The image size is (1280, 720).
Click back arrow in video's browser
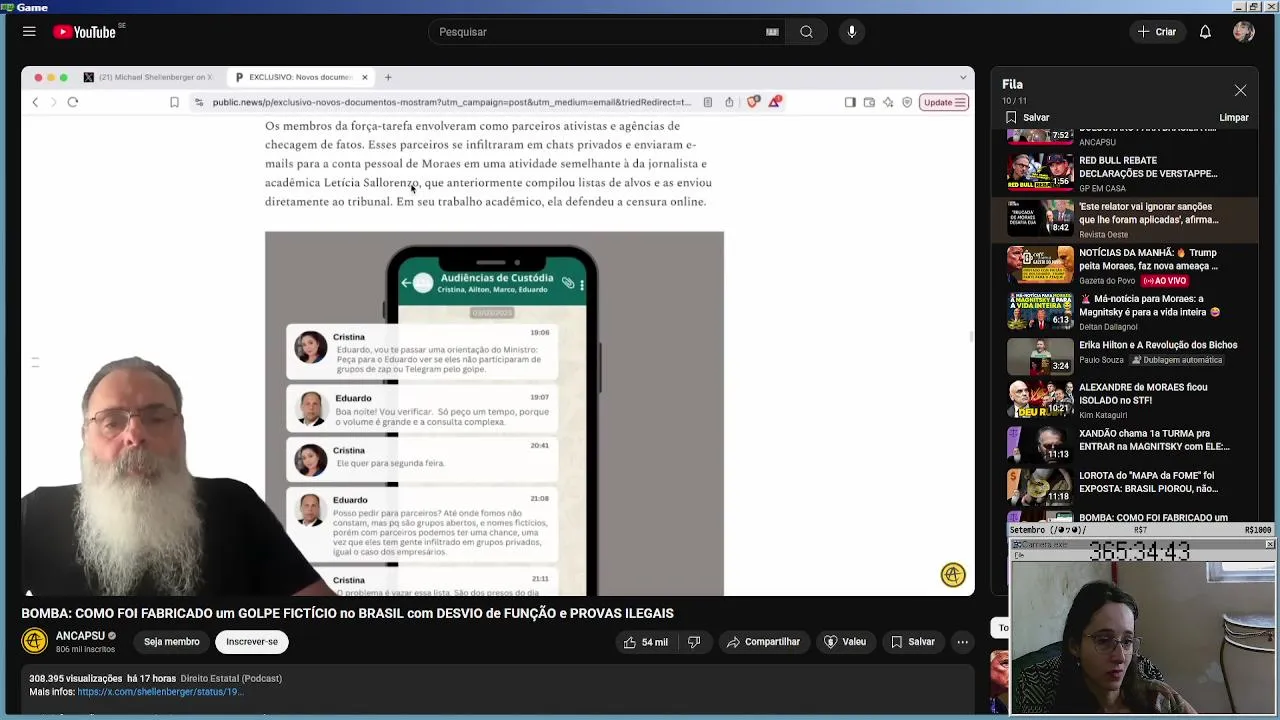click(35, 102)
